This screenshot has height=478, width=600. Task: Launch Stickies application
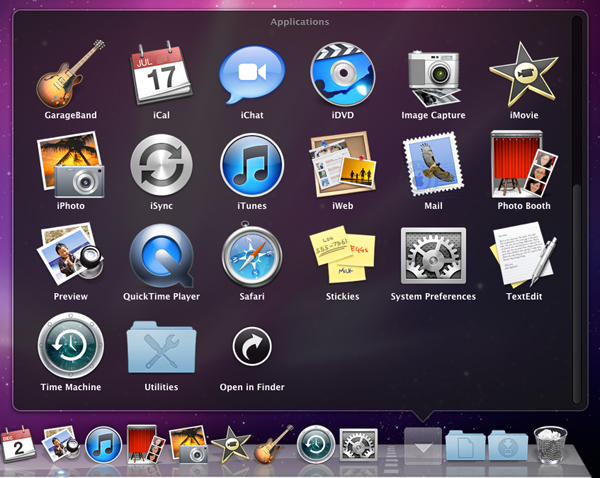pos(342,254)
